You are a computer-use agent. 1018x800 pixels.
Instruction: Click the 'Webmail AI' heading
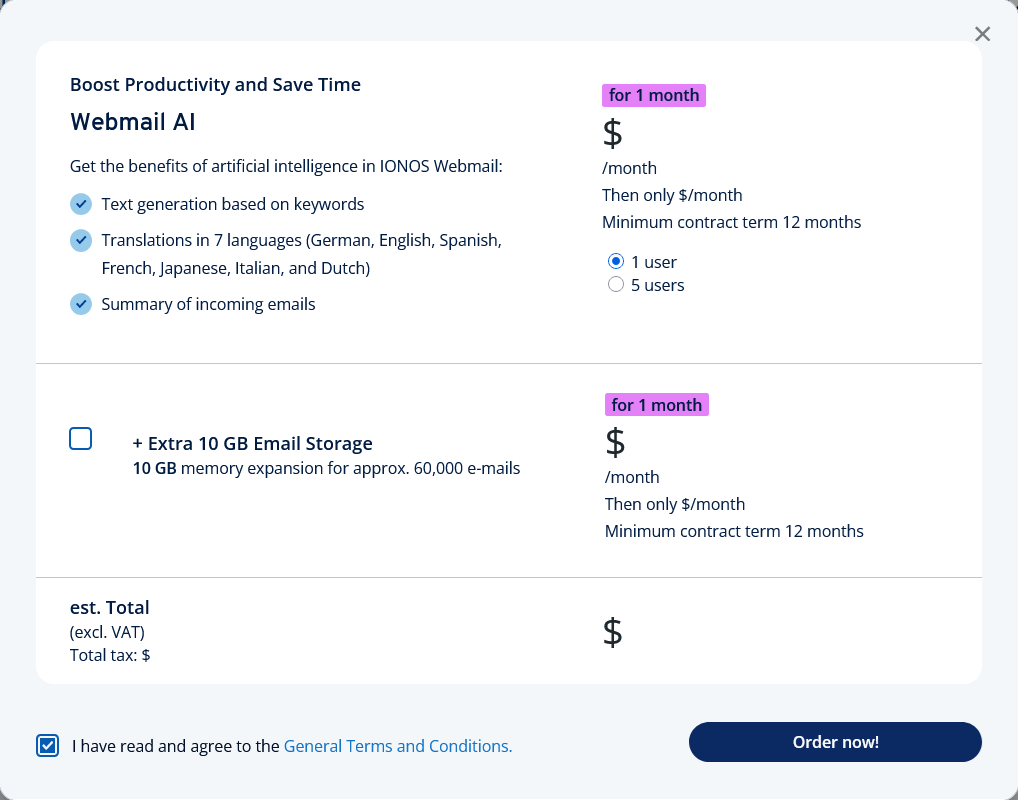pyautogui.click(x=133, y=122)
